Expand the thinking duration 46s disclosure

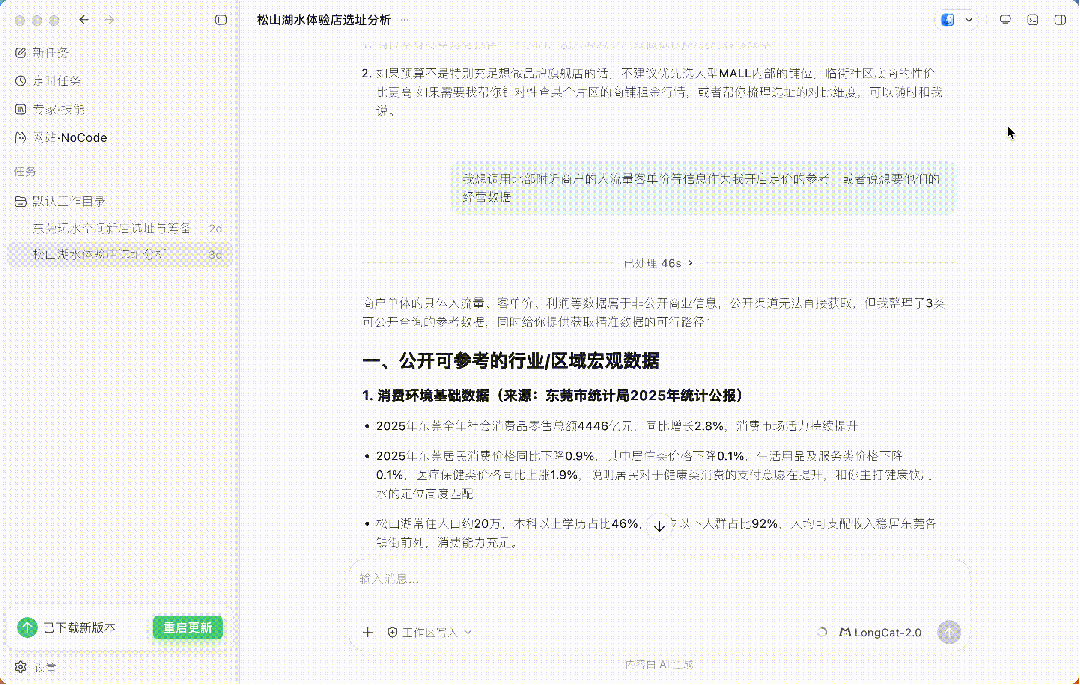click(x=658, y=263)
